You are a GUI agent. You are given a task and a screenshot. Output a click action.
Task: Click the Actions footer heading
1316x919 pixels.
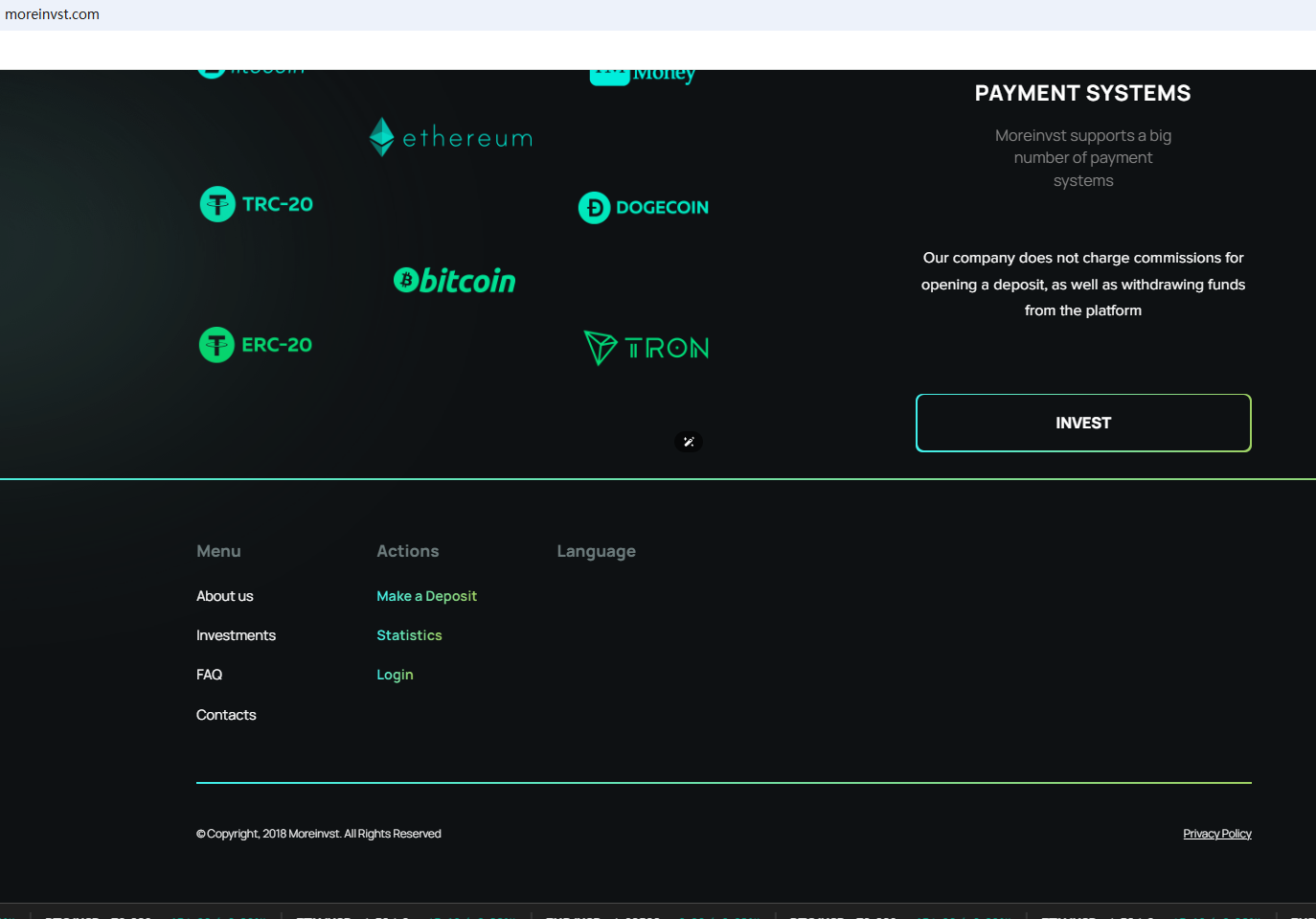[408, 551]
